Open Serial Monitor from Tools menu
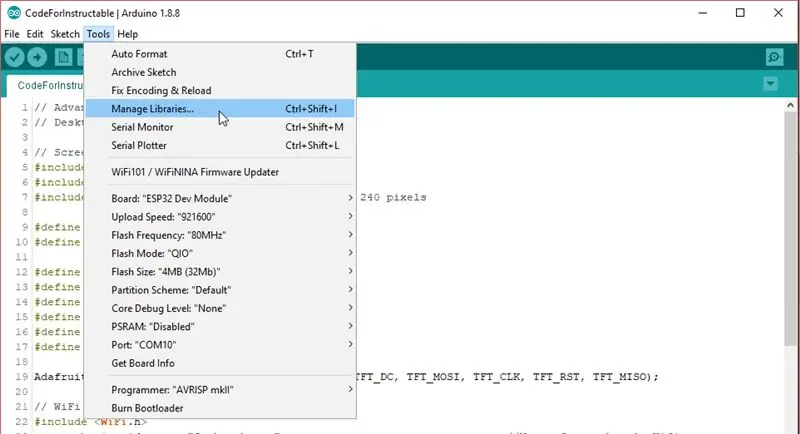The height and width of the screenshot is (434, 800). coord(220,127)
